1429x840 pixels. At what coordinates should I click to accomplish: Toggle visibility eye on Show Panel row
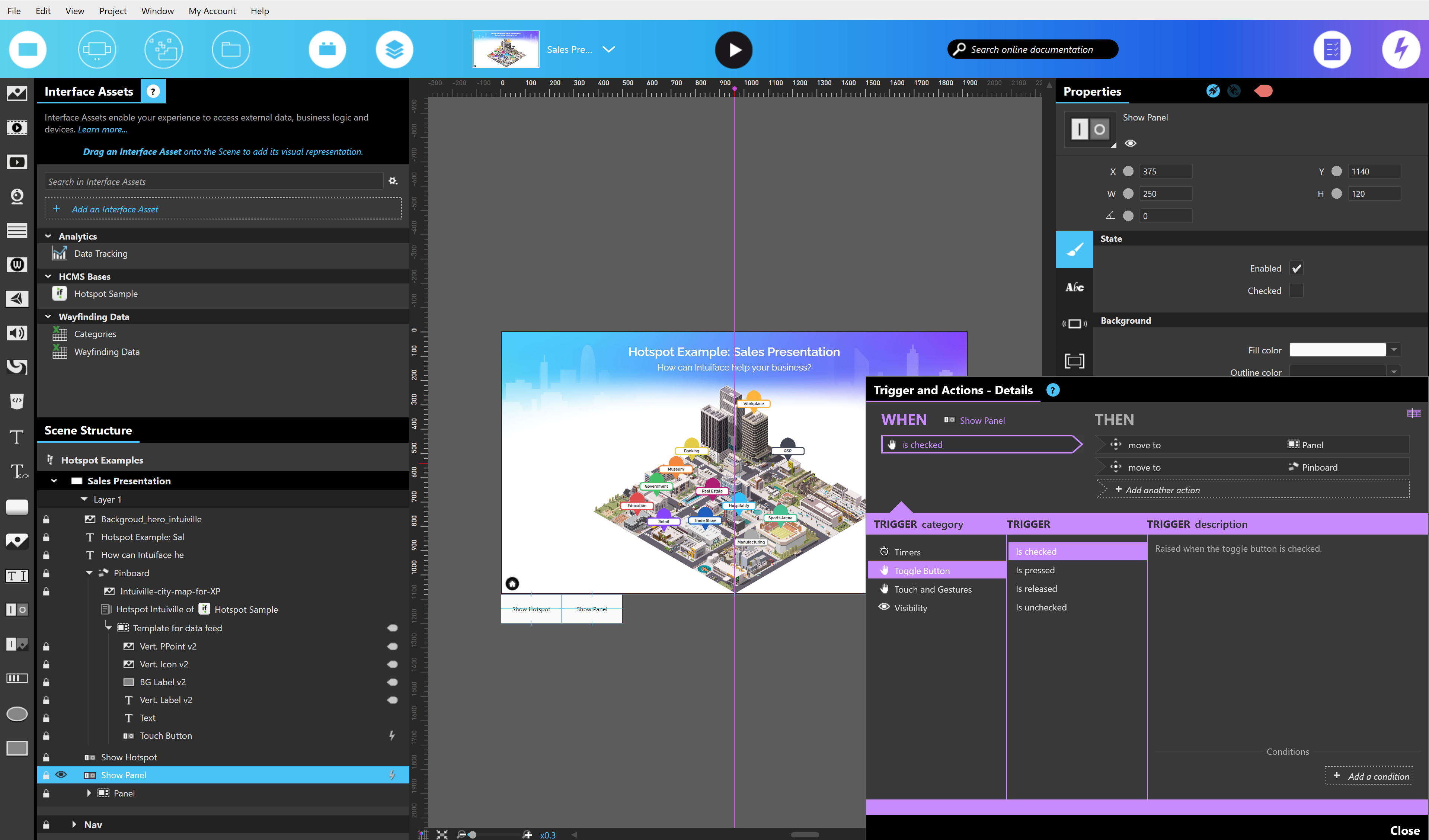[61, 775]
